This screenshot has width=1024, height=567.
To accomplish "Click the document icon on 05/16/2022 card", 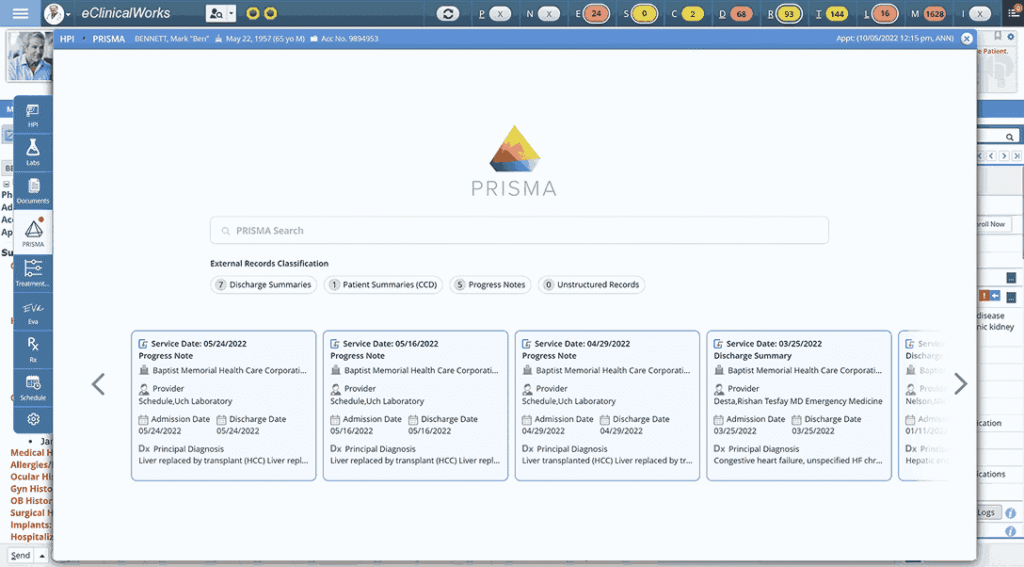I will [x=334, y=344].
